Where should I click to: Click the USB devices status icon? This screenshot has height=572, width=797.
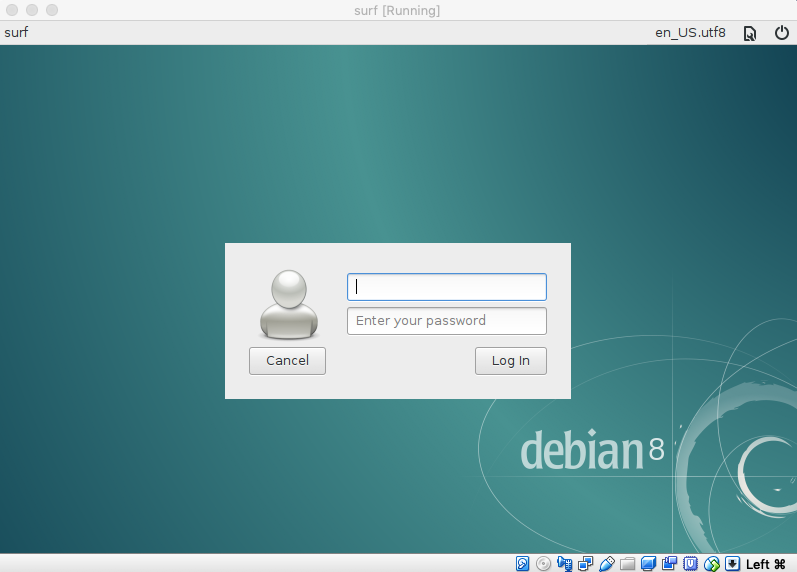click(607, 563)
